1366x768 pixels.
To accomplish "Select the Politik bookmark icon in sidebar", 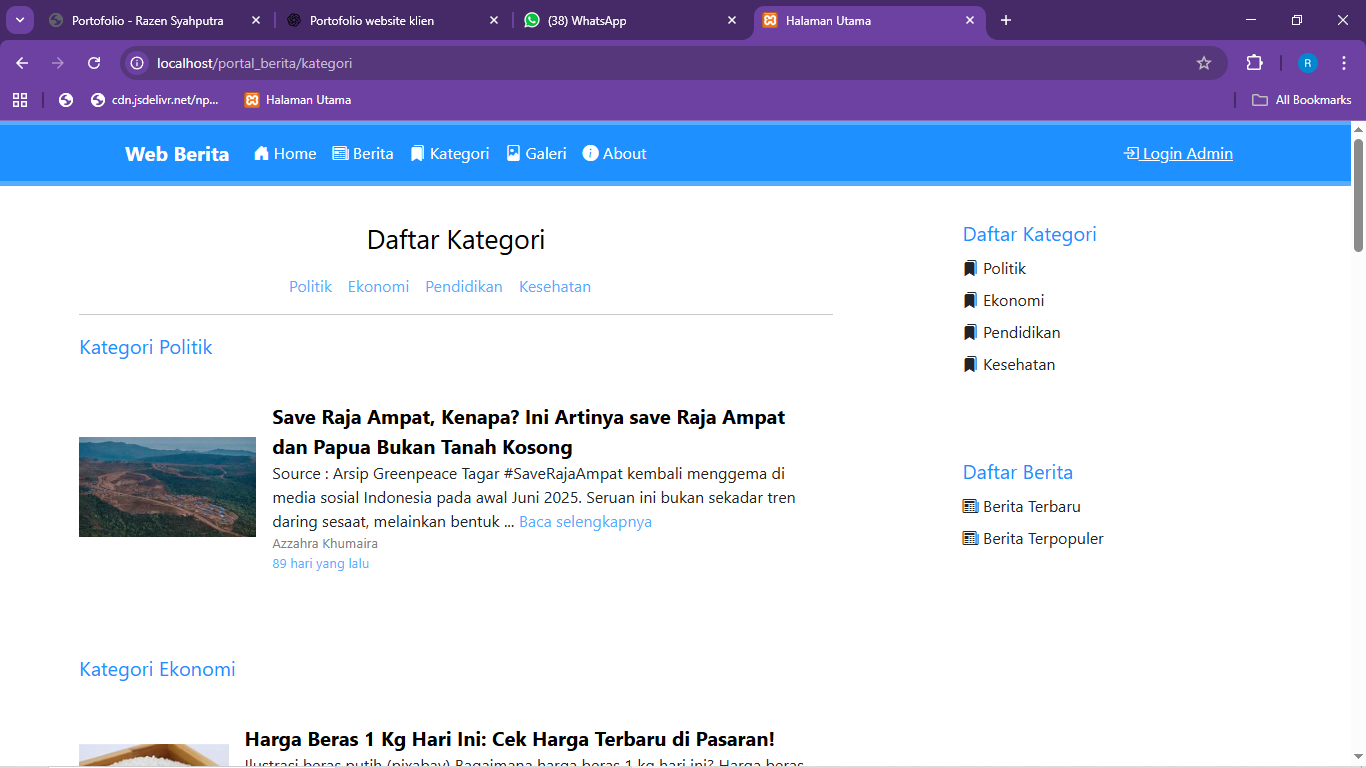I will [969, 268].
